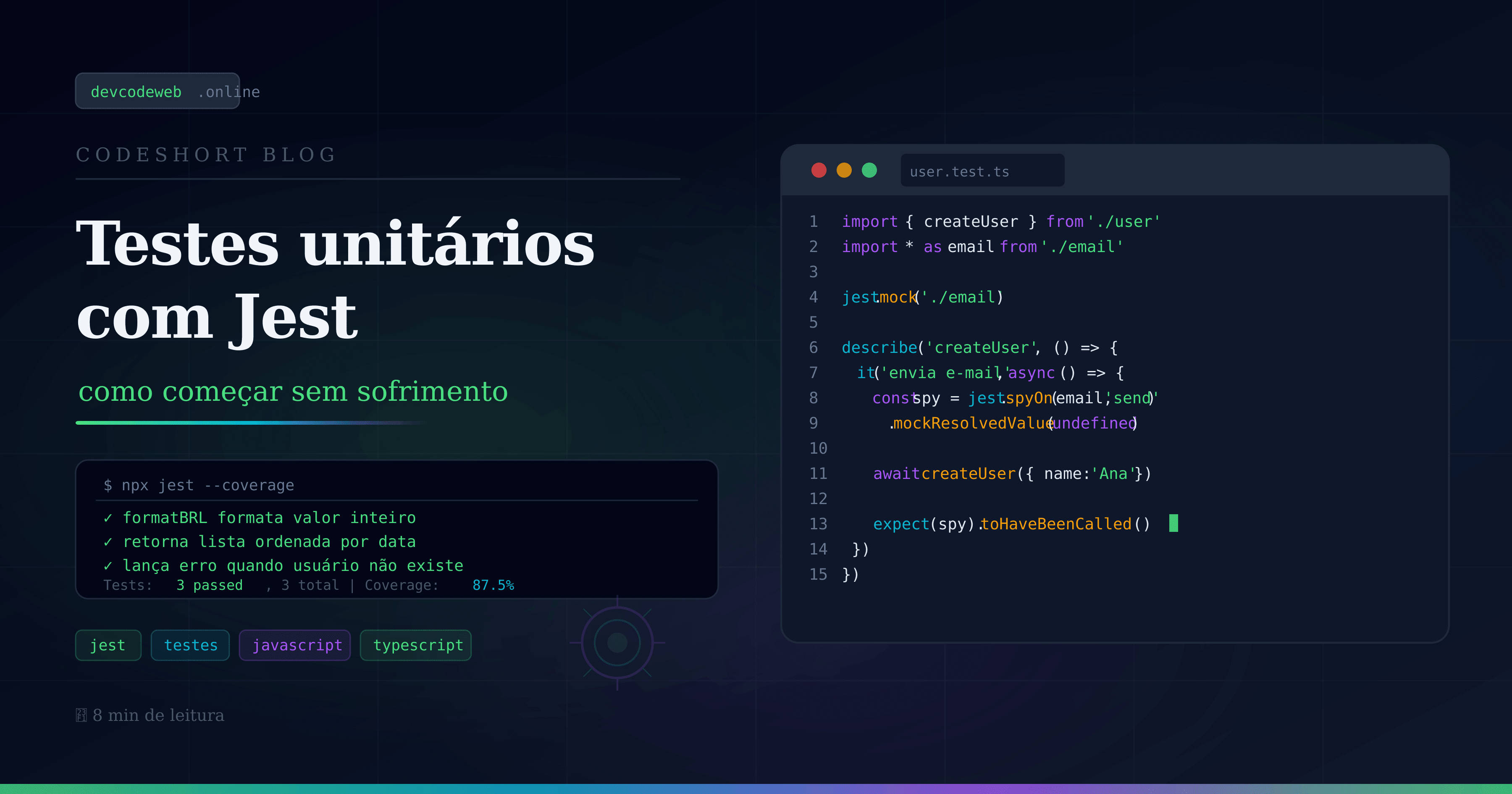Click the '8 min de leitura' label

(150, 715)
